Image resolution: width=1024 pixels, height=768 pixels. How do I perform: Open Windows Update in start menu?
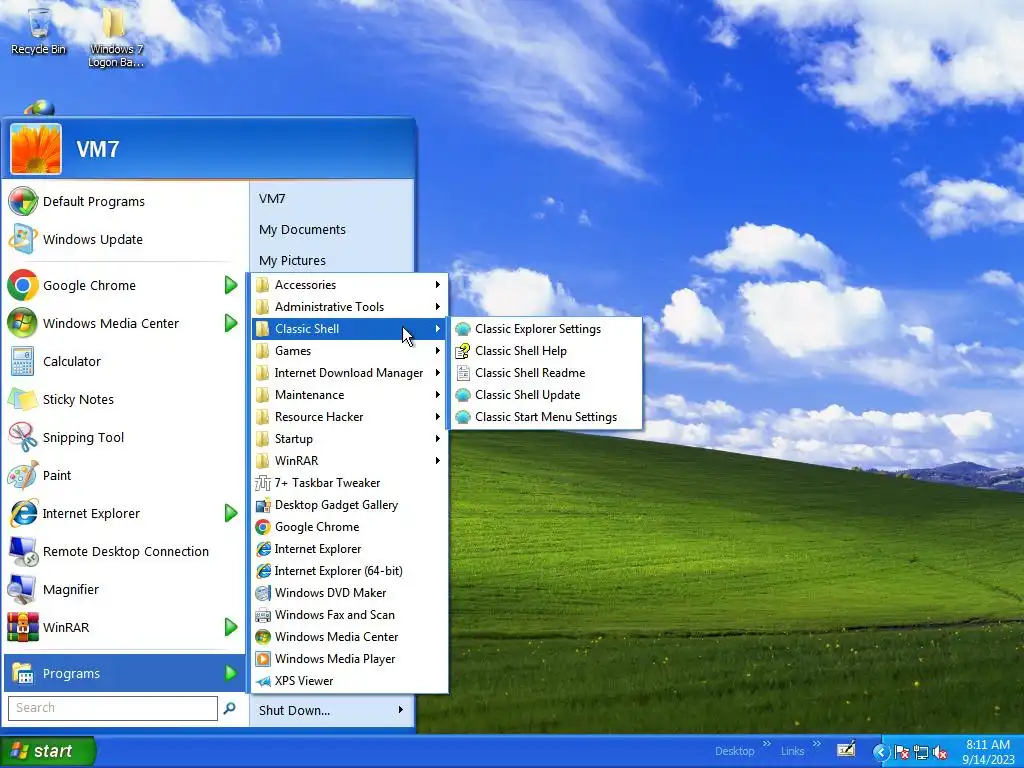tap(124, 239)
